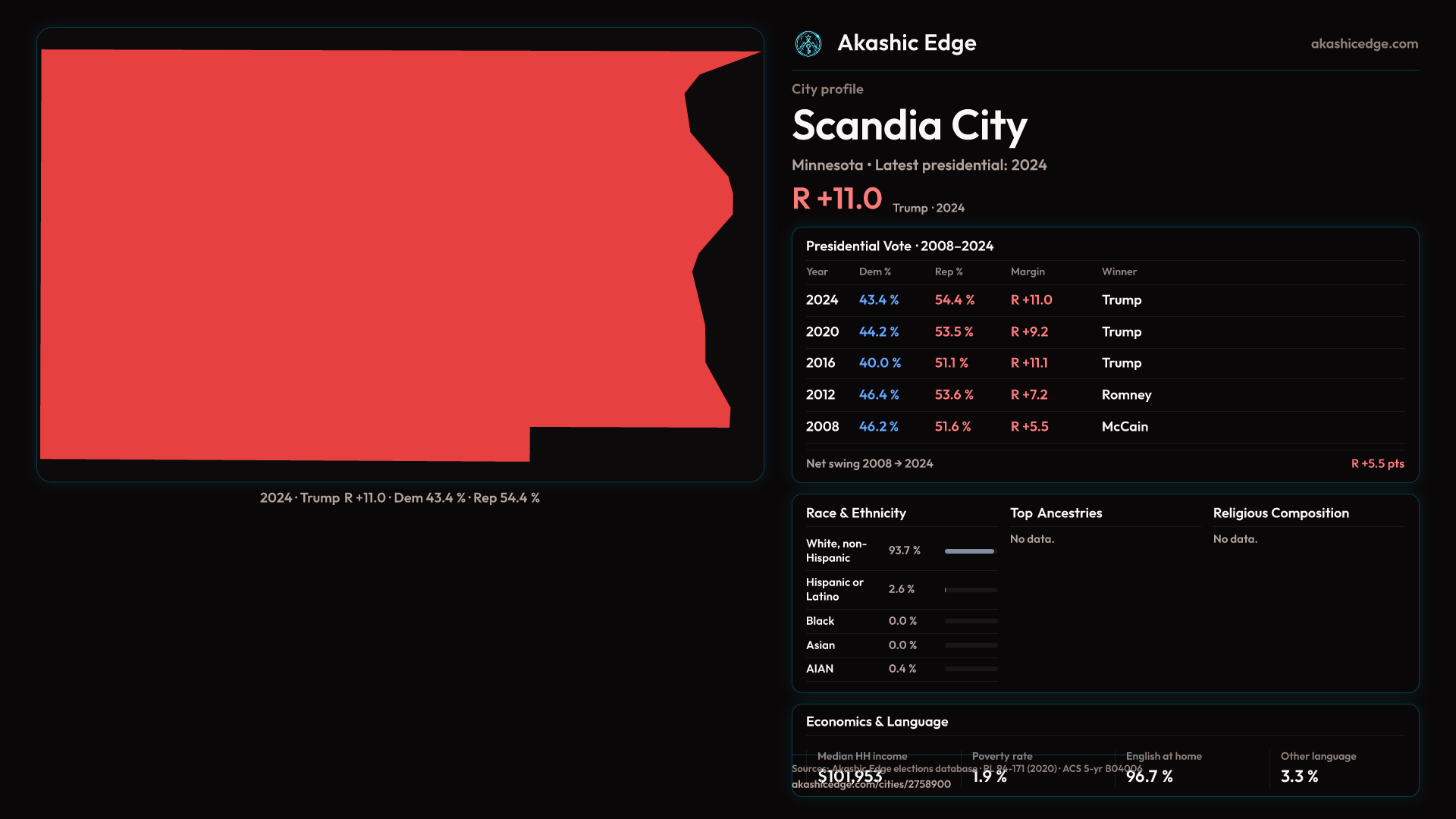Open the akashicedge.com/cities/2758900 link

871,785
